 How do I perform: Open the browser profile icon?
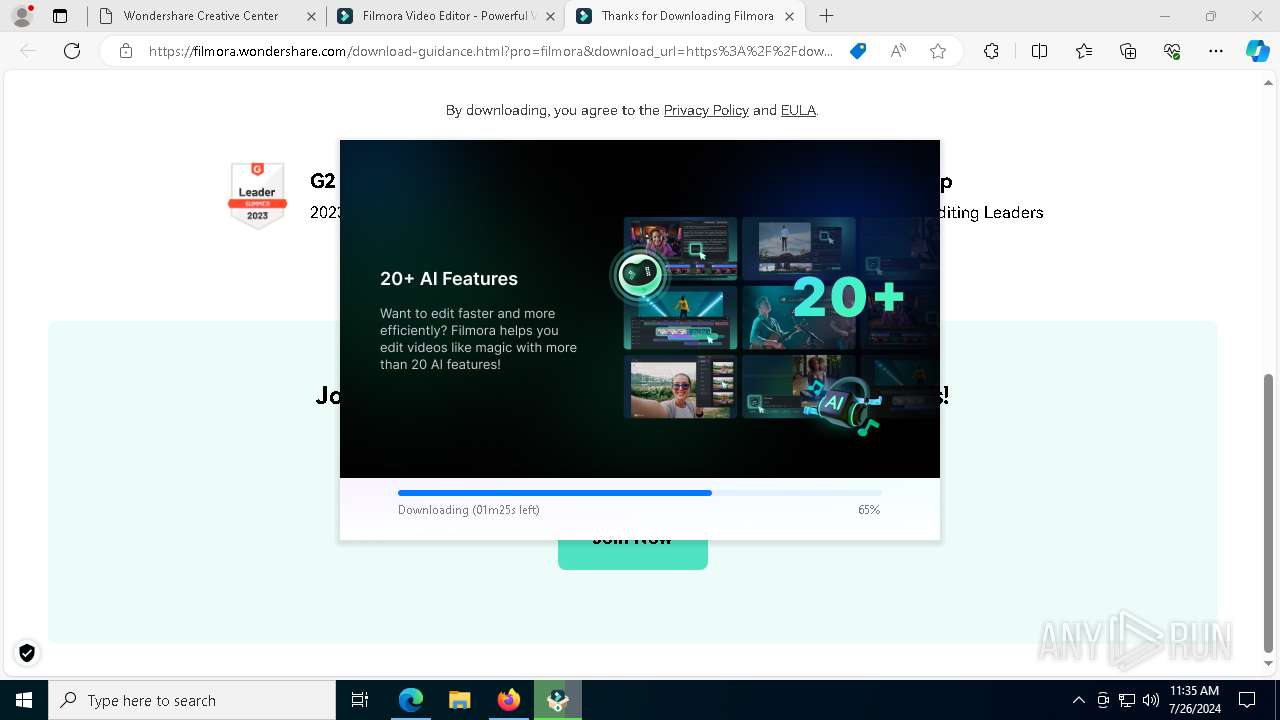(22, 16)
